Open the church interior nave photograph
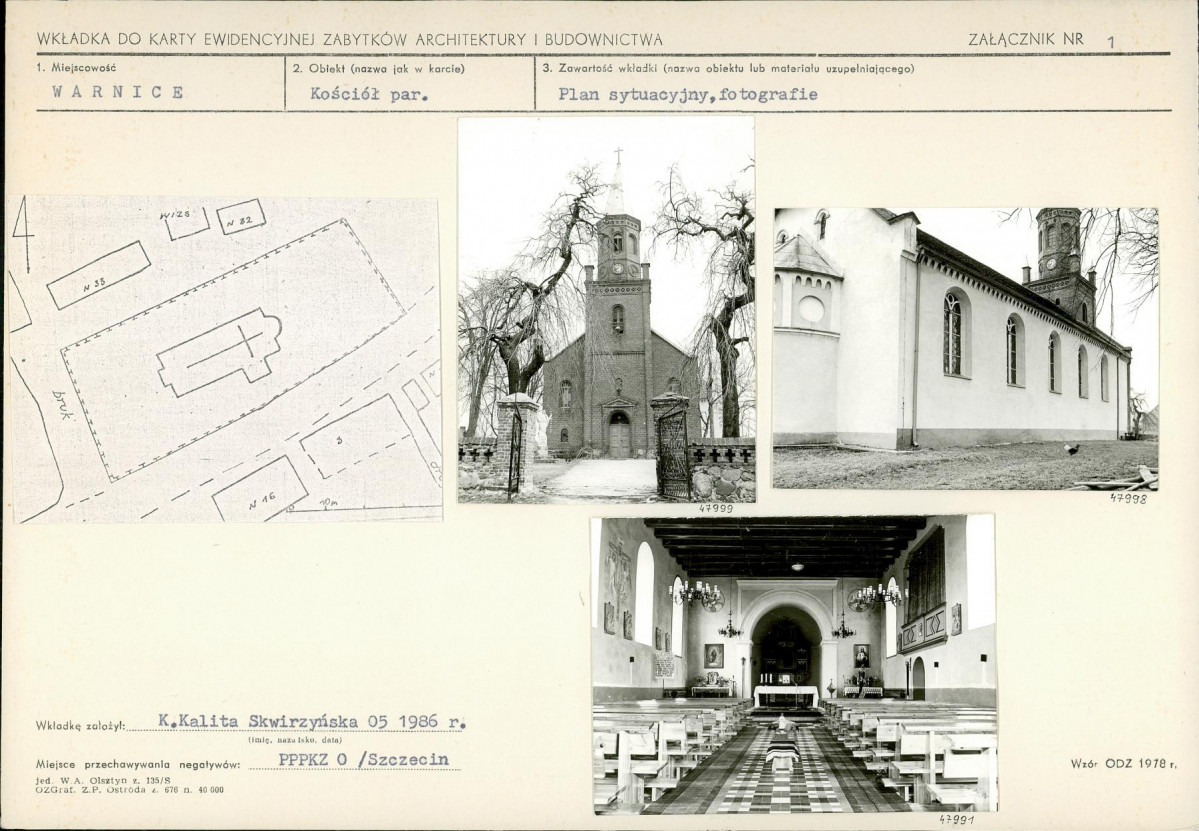 794,664
